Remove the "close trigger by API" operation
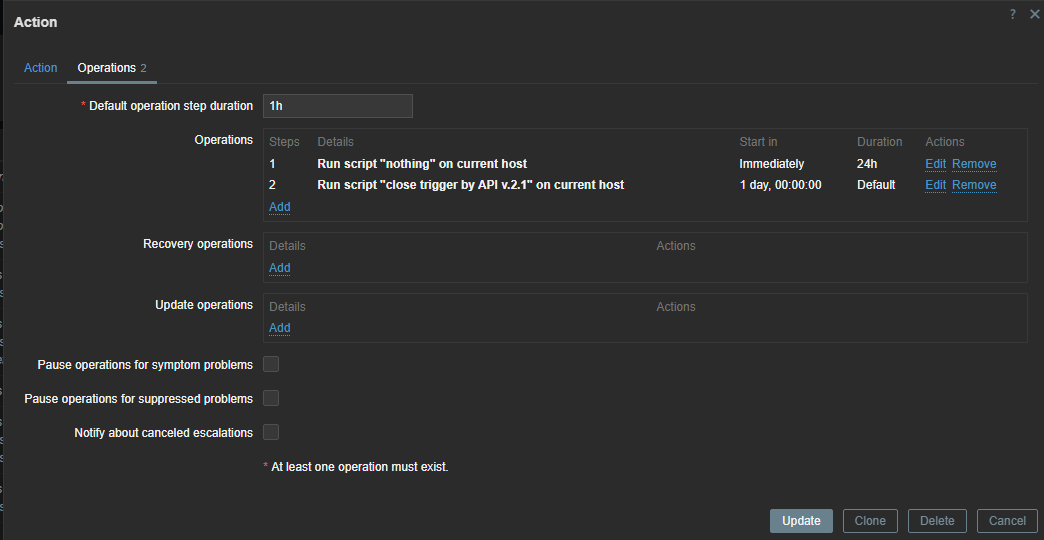1044x540 pixels. click(x=974, y=185)
